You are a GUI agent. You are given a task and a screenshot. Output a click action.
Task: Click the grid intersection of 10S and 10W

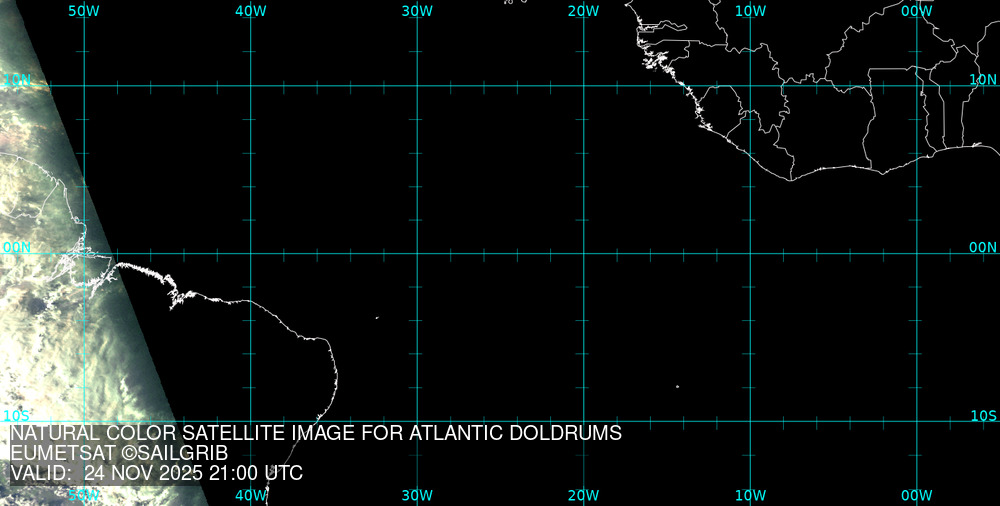tap(750, 421)
